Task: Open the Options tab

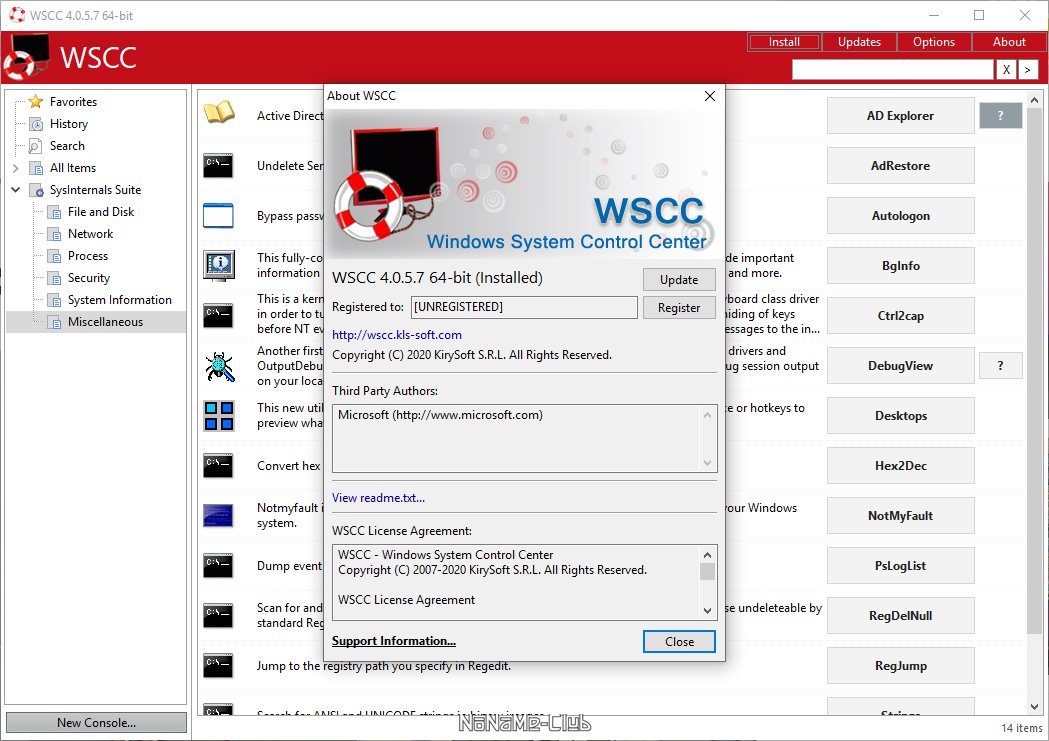Action: tap(934, 42)
